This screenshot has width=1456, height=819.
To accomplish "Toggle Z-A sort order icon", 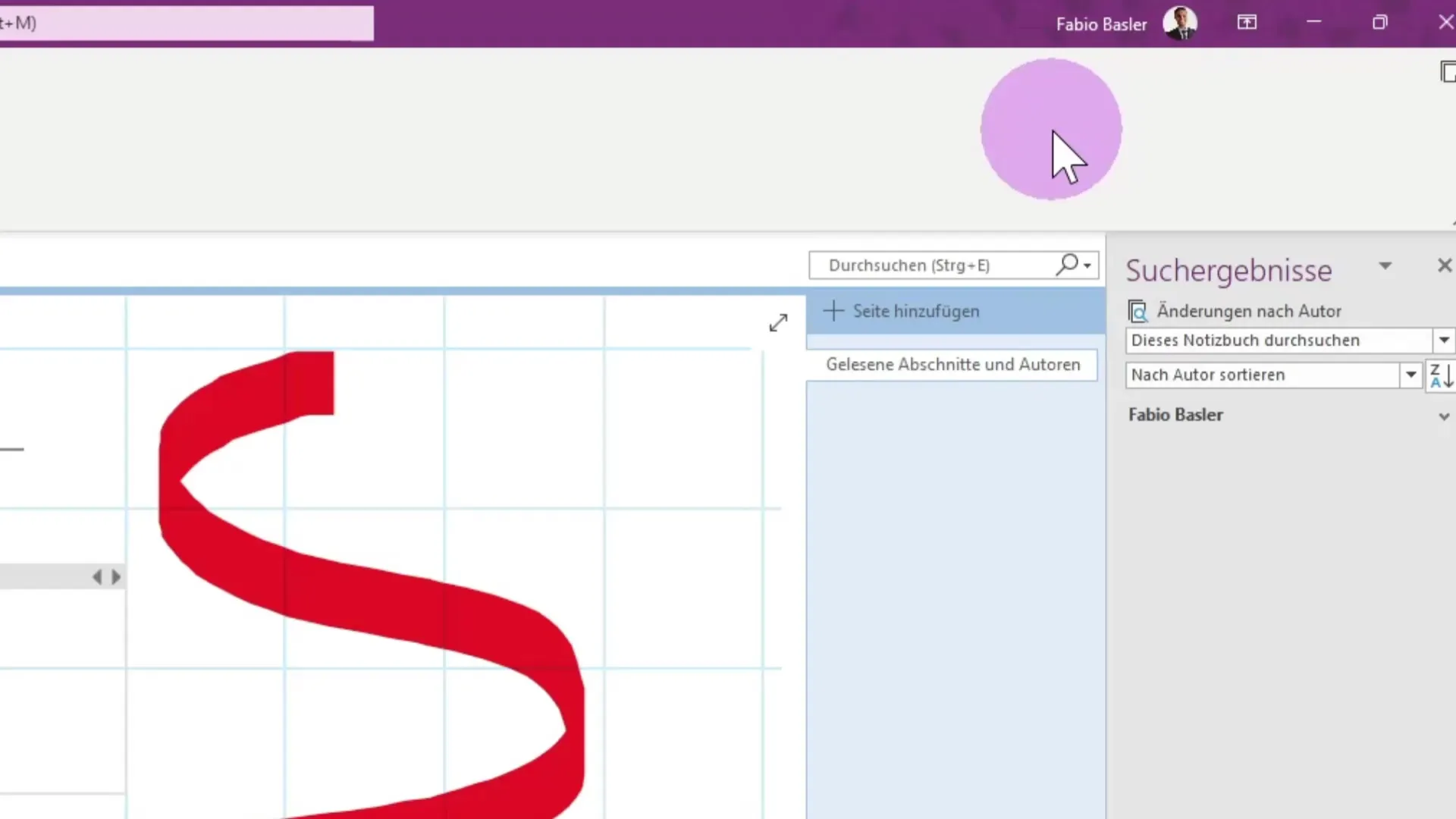I will pyautogui.click(x=1441, y=375).
